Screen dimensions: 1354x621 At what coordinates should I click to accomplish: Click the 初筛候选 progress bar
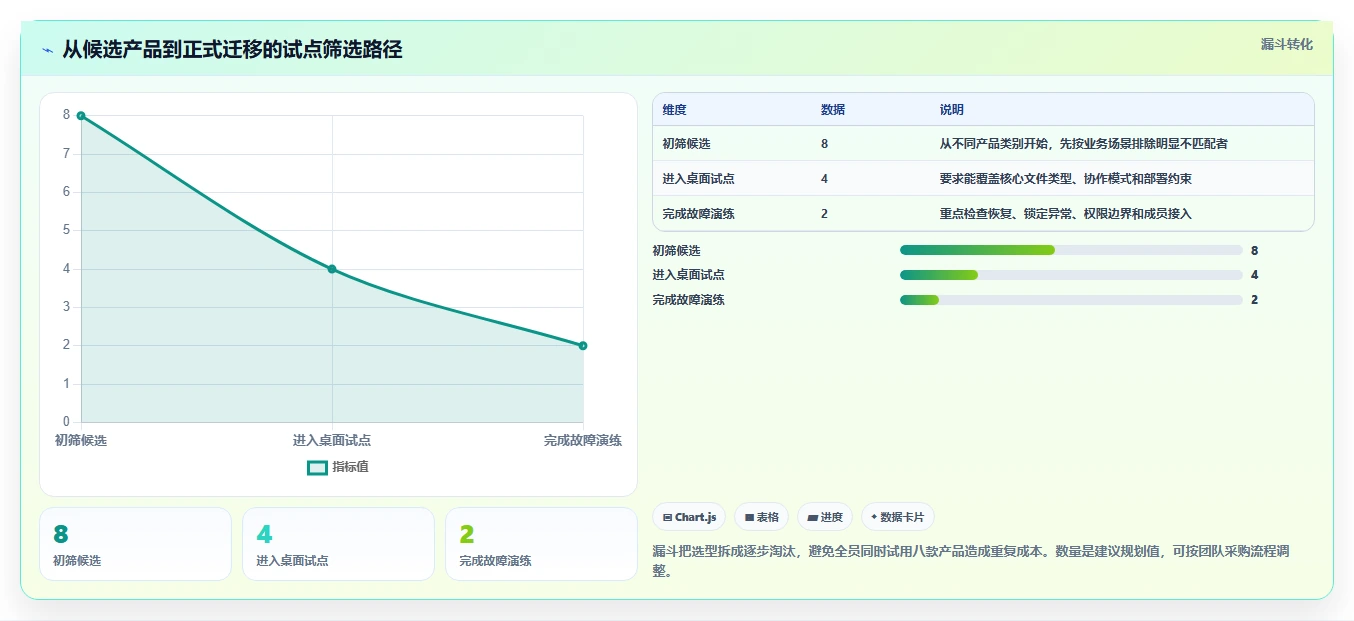pos(1071,250)
